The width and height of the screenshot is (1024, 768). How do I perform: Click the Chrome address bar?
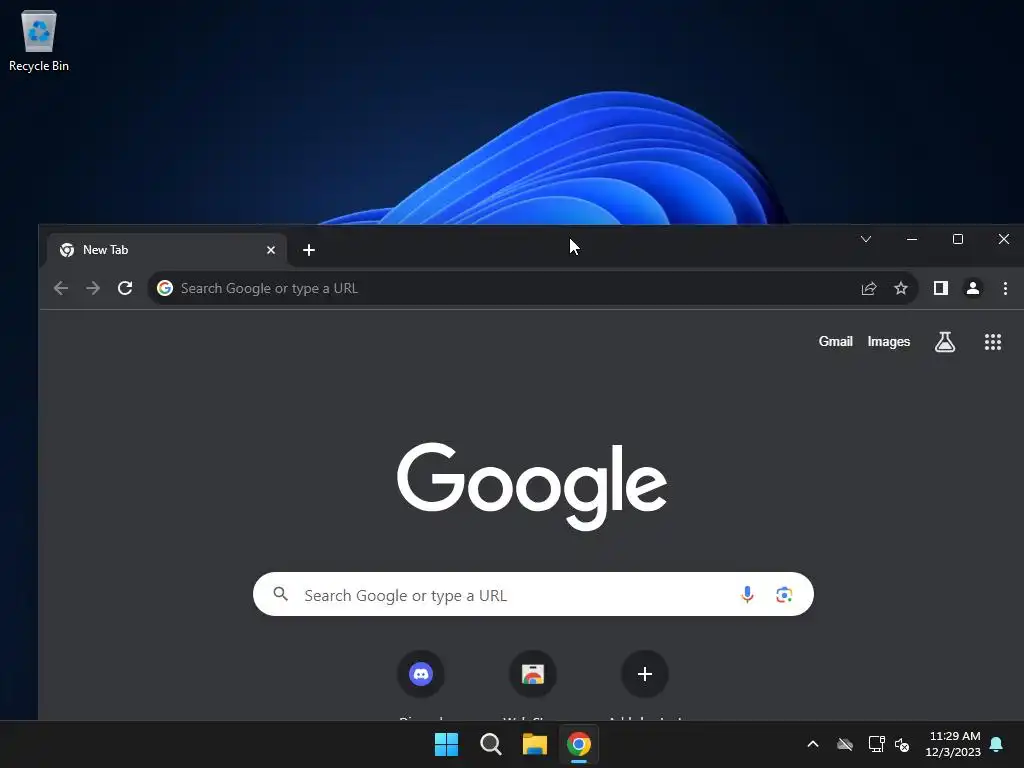tap(533, 288)
